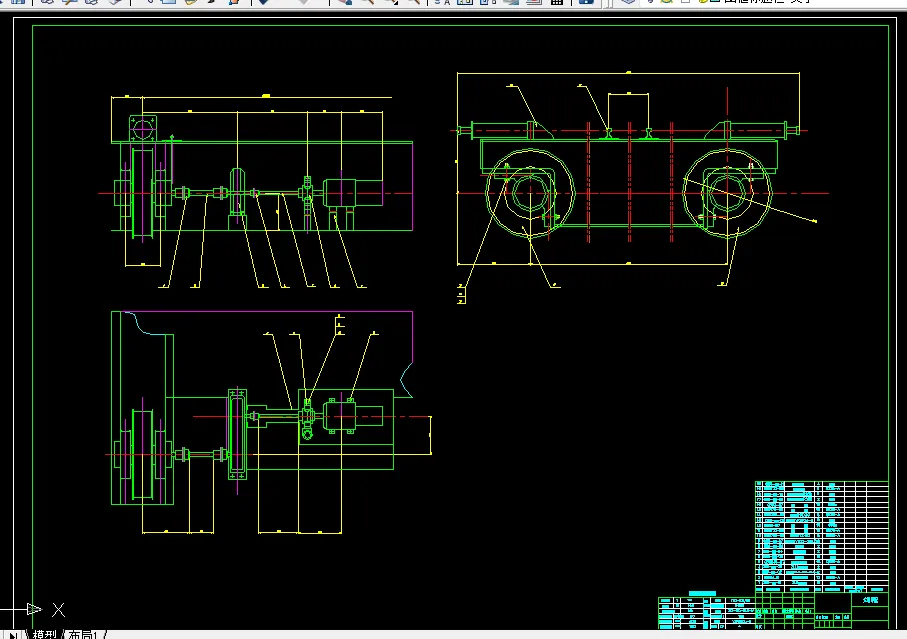Image resolution: width=907 pixels, height=639 pixels.
Task: Select the left wheel circle in the side view
Action: pos(530,193)
